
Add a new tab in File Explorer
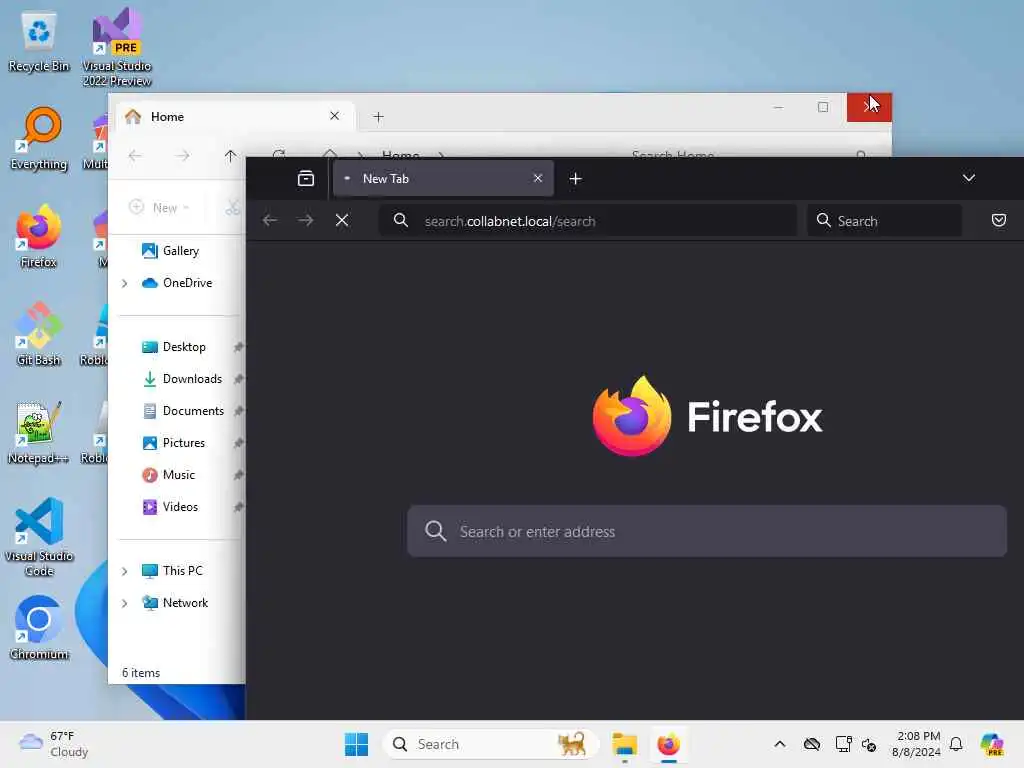click(378, 117)
